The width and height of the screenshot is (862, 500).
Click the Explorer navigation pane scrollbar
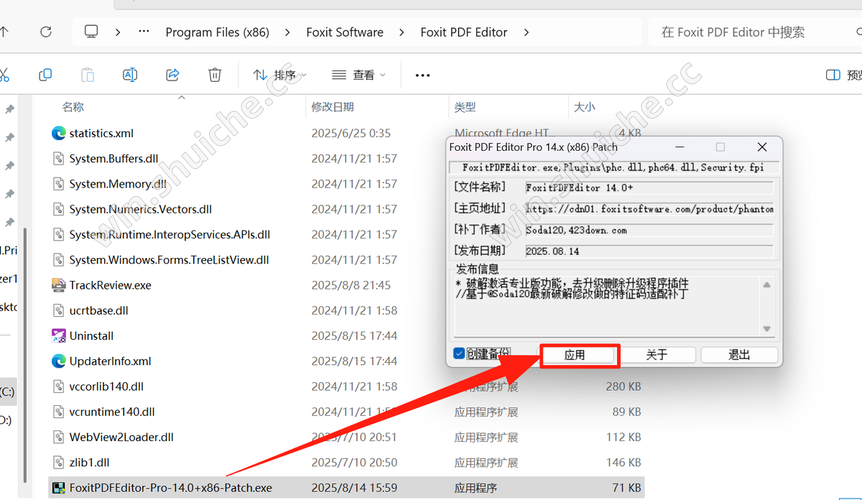pos(25,355)
